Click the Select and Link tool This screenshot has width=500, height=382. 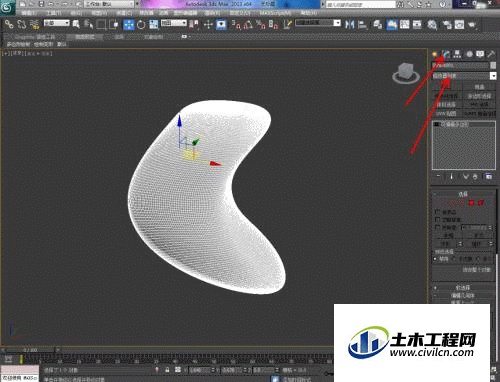(x=9, y=24)
